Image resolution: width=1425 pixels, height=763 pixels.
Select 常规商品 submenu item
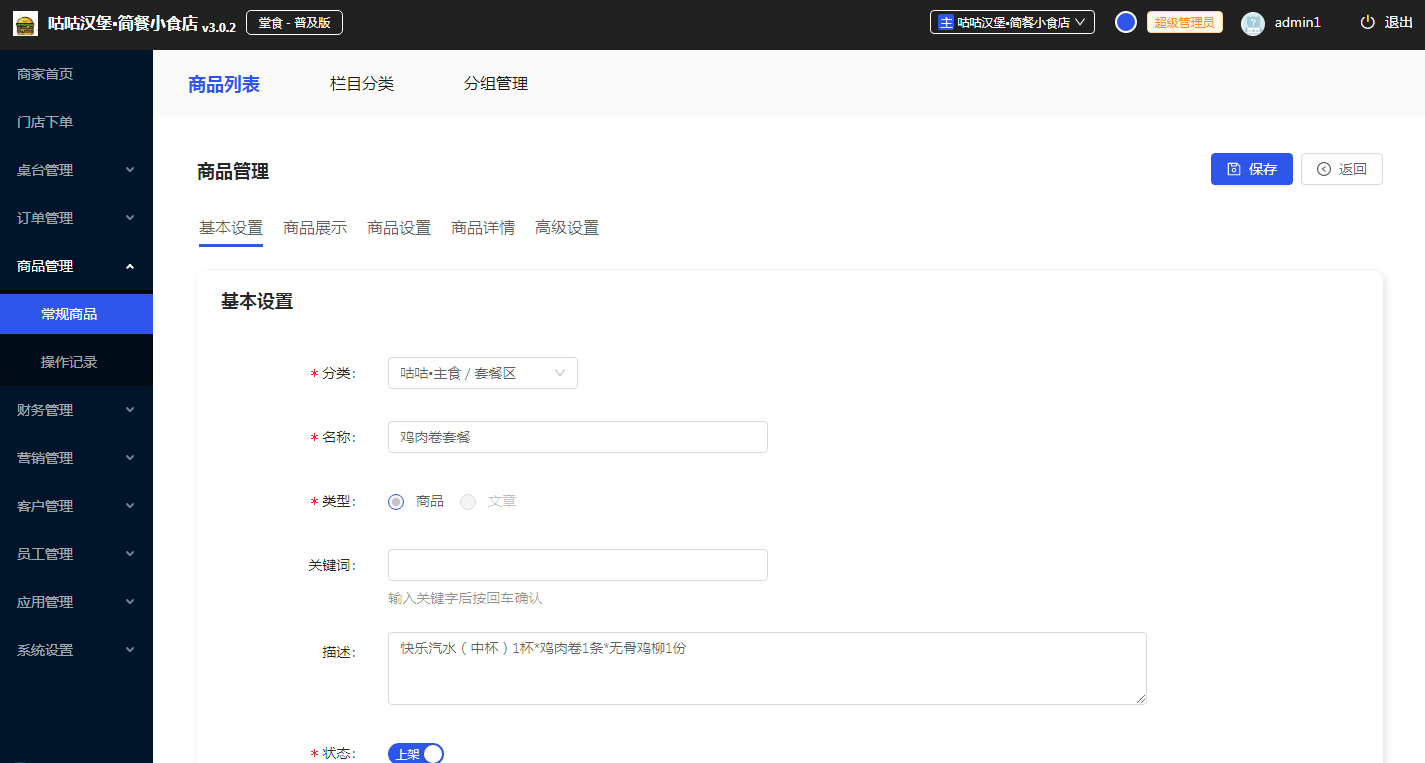tap(76, 314)
